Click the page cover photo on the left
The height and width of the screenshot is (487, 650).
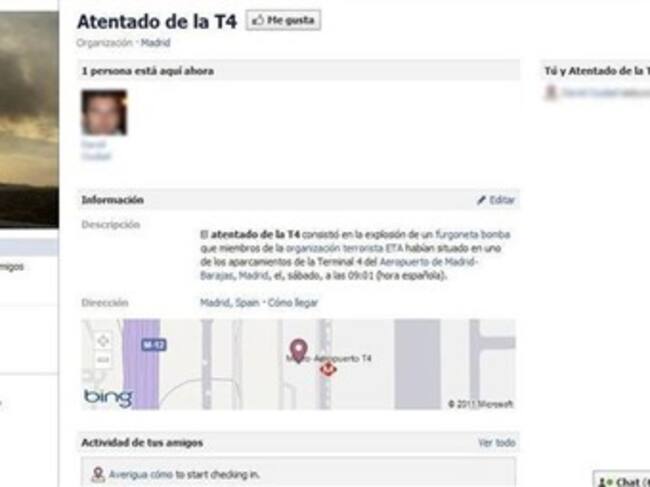[29, 119]
